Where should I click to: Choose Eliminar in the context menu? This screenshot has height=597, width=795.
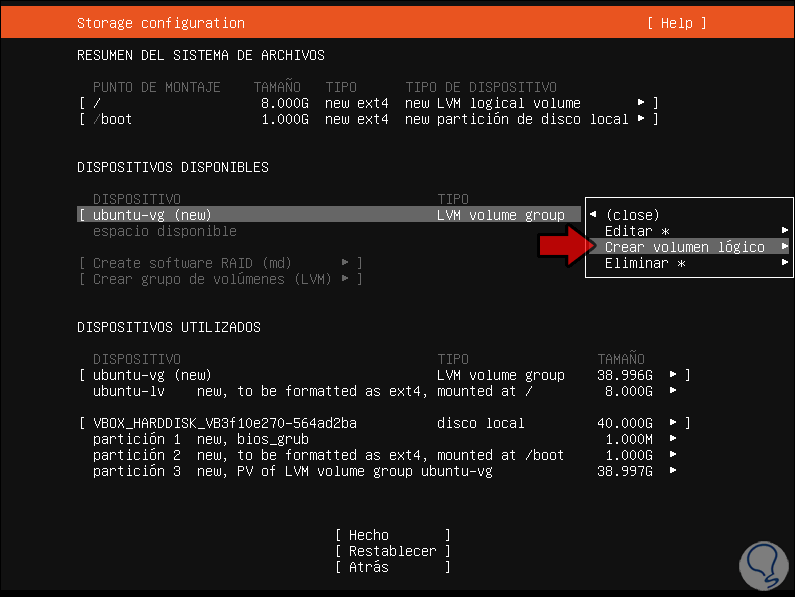coord(645,263)
